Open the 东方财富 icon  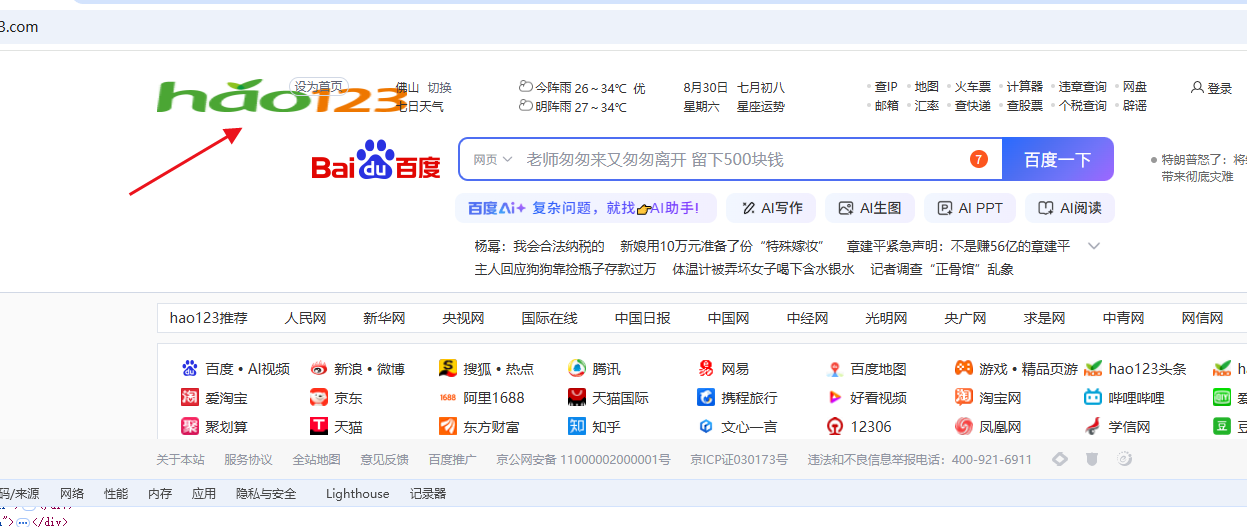point(448,427)
